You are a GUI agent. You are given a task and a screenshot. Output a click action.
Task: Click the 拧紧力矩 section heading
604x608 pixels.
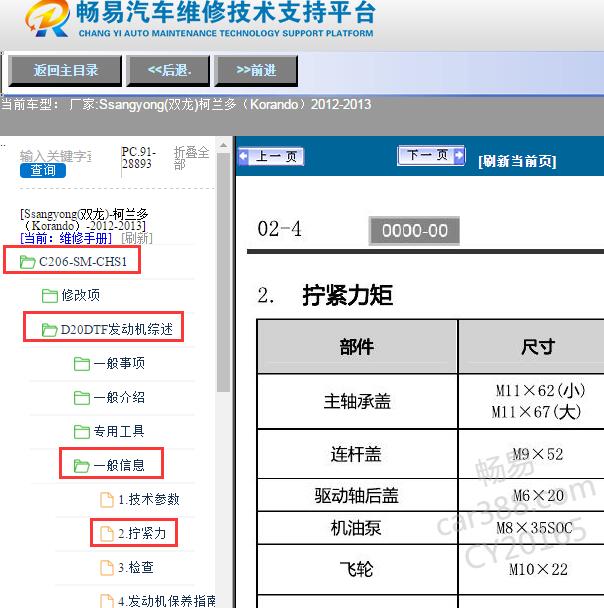click(x=348, y=295)
